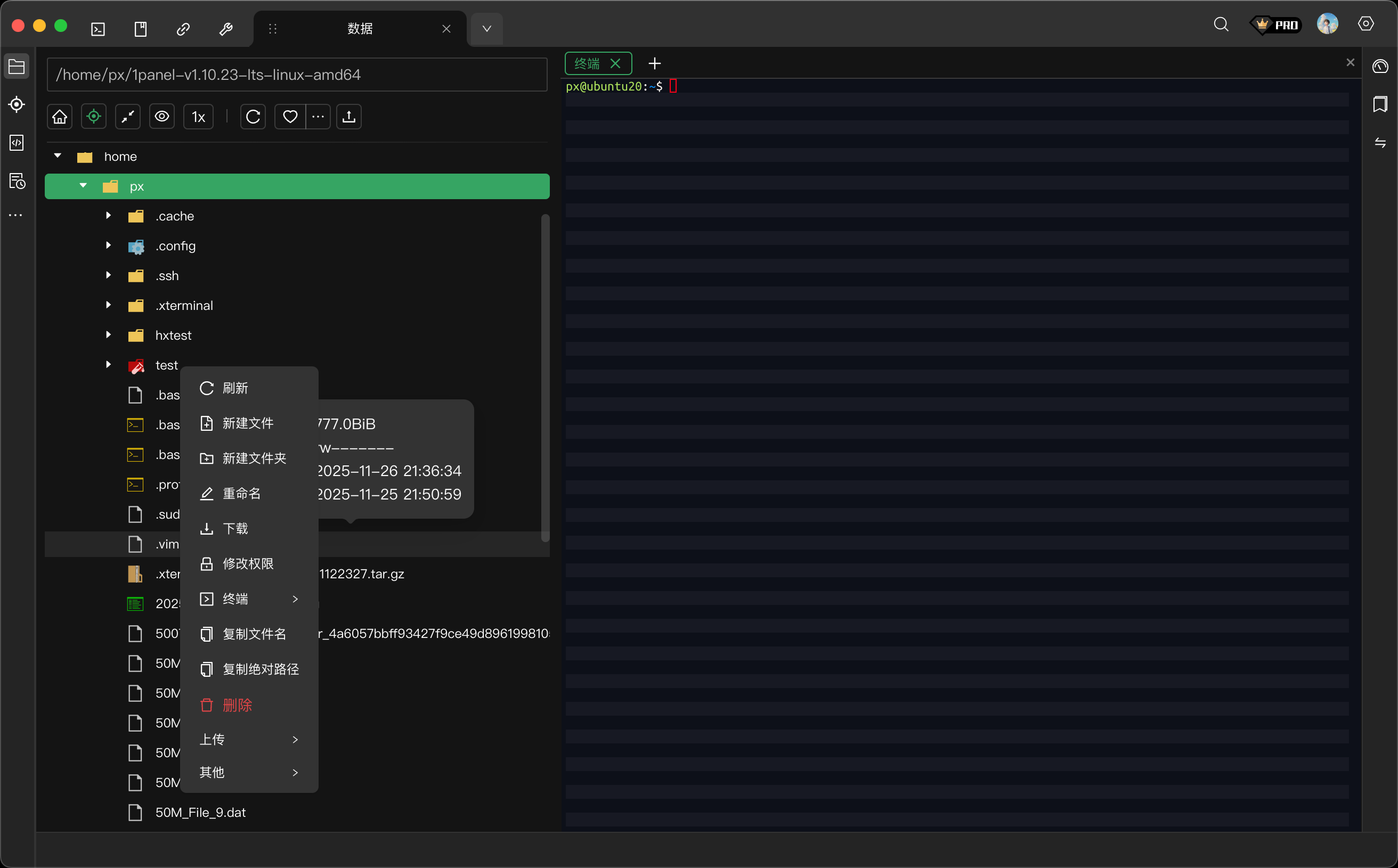Select 删除 in the context menu

[237, 705]
